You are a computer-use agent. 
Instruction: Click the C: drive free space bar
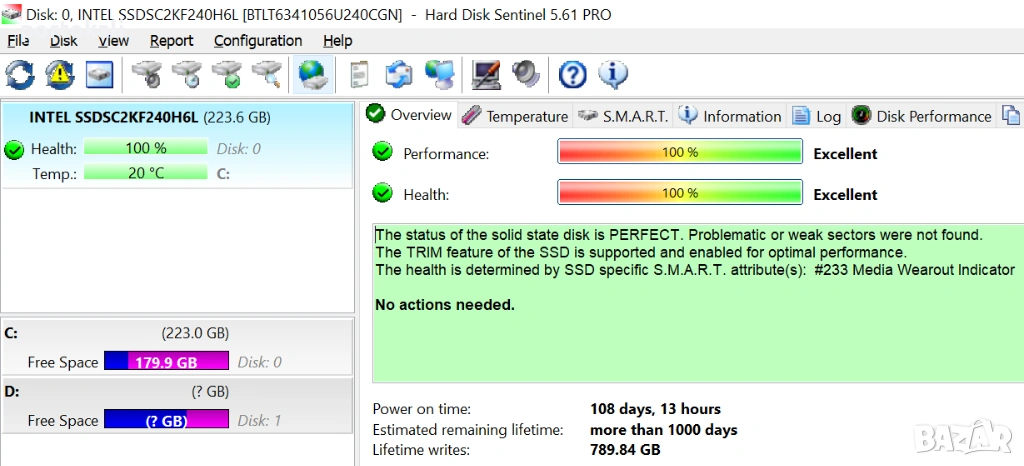(x=166, y=362)
